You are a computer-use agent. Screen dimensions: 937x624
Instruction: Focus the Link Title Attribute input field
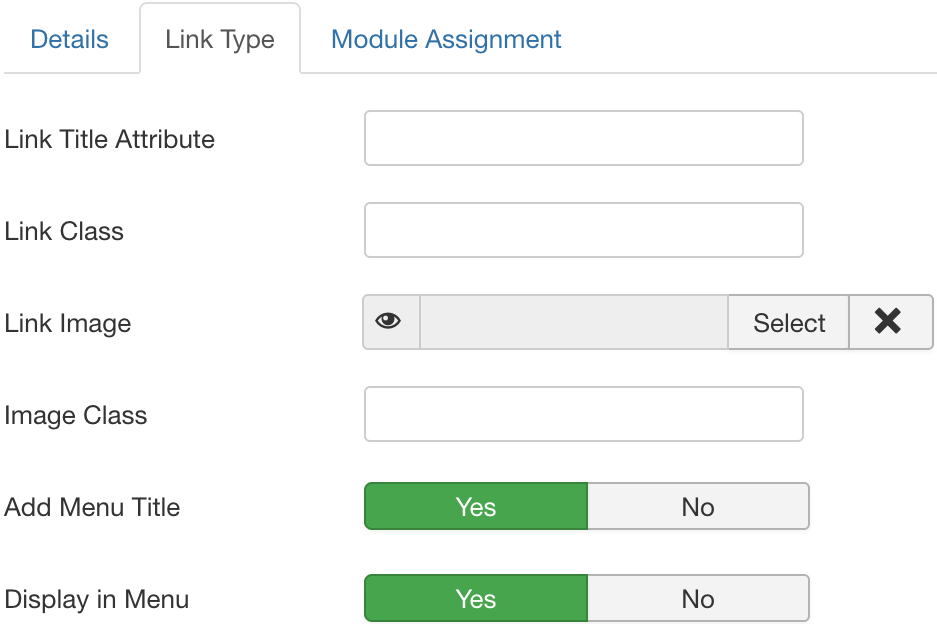click(x=583, y=138)
